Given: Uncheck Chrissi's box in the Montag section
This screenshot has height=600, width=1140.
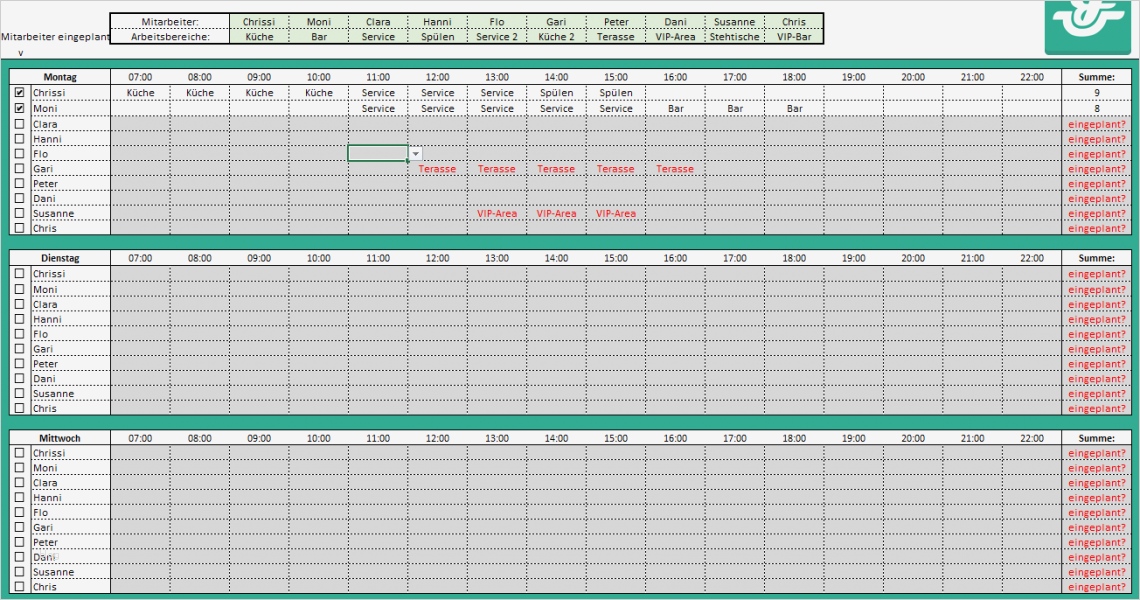Looking at the screenshot, I should tap(17, 92).
